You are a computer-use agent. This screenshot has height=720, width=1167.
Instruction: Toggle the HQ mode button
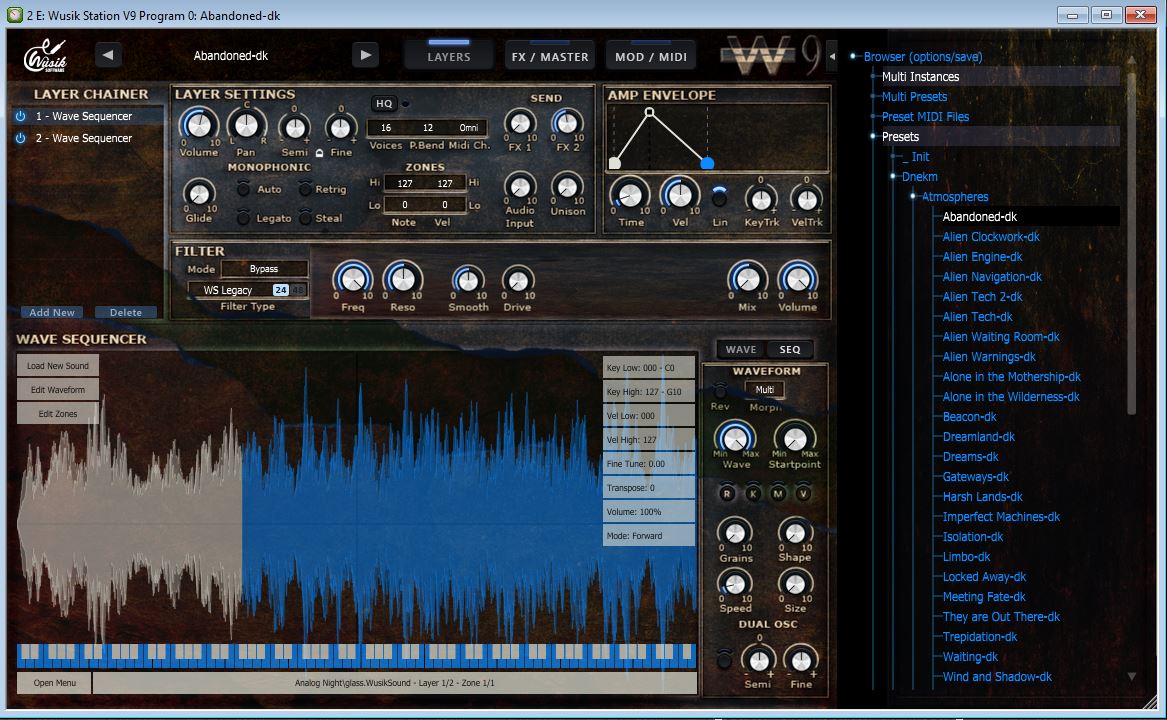pos(384,103)
